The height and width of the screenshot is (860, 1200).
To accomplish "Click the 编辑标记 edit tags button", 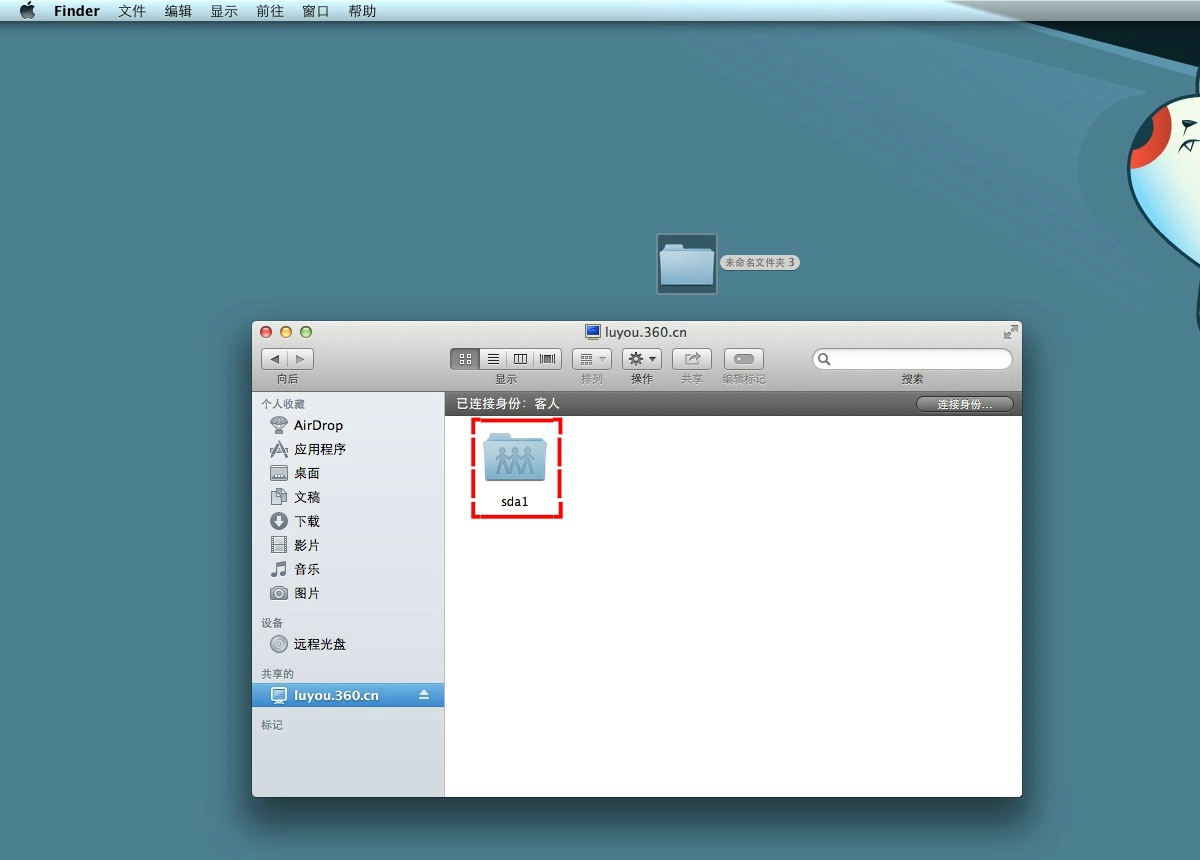I will click(x=743, y=359).
